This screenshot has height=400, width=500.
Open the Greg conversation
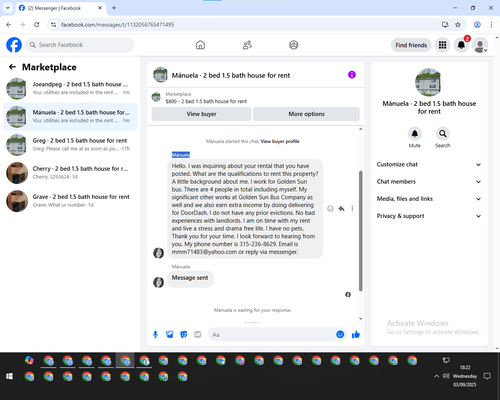[x=70, y=145]
